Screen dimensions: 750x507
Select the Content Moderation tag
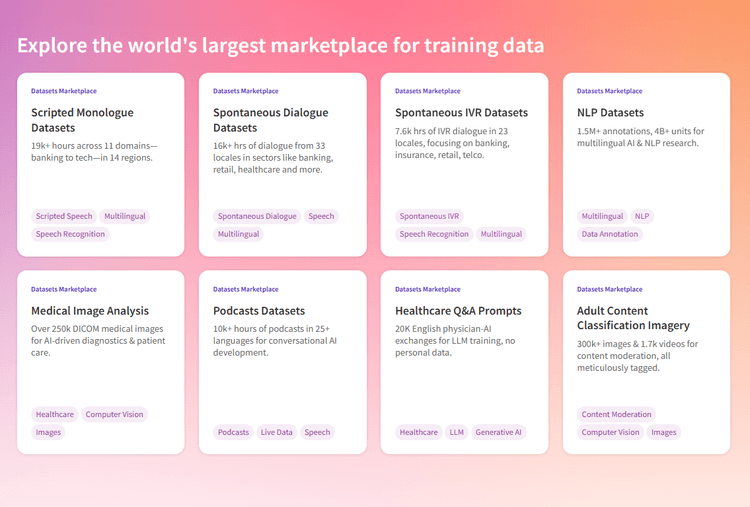[616, 414]
